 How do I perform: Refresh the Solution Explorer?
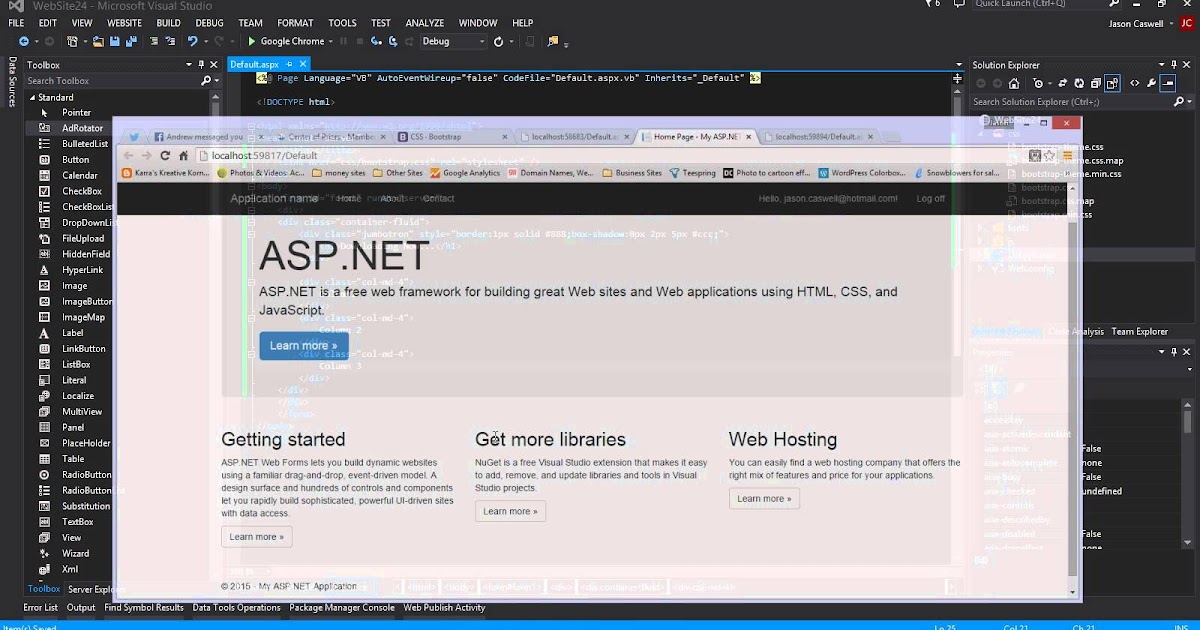tap(1079, 83)
